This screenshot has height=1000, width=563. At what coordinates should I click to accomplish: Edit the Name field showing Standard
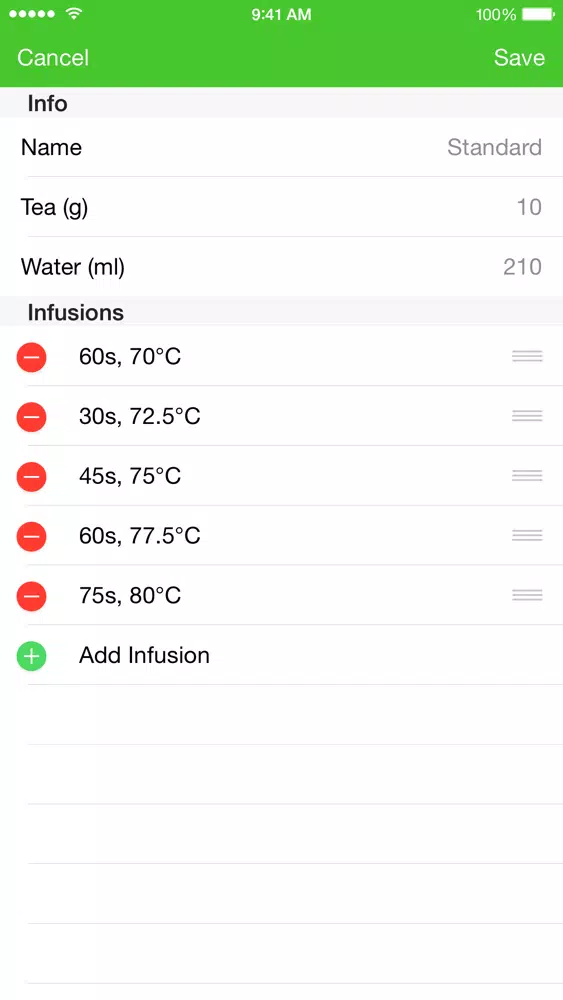point(281,147)
